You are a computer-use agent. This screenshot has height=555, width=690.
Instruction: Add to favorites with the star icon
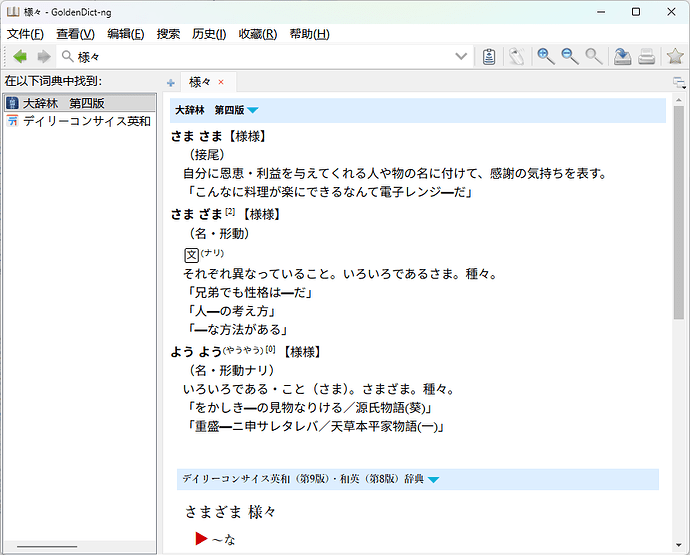tap(675, 56)
